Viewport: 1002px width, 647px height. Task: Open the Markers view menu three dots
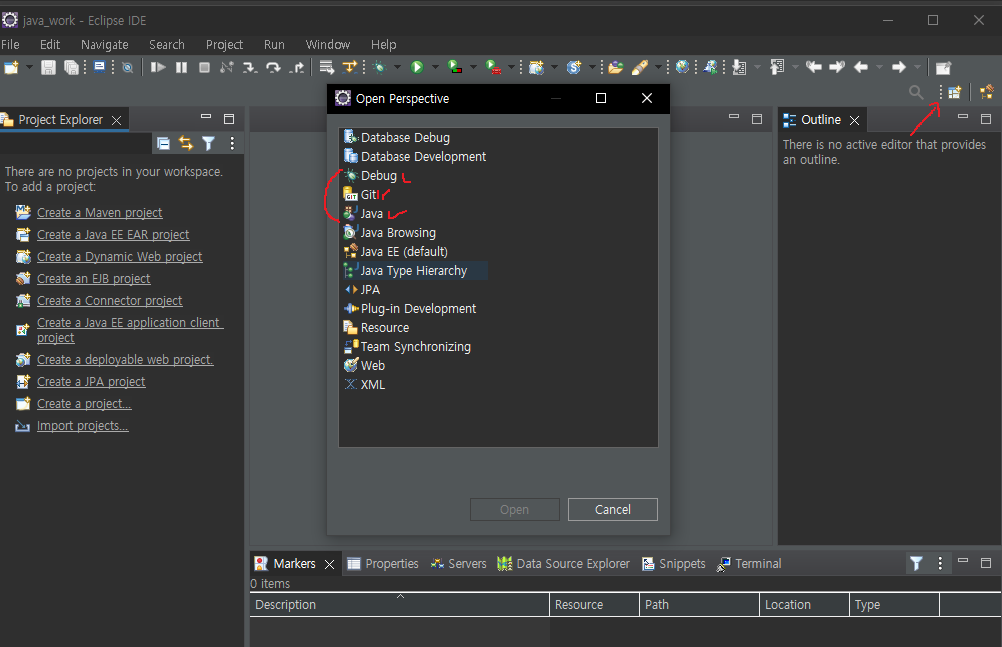coord(939,563)
